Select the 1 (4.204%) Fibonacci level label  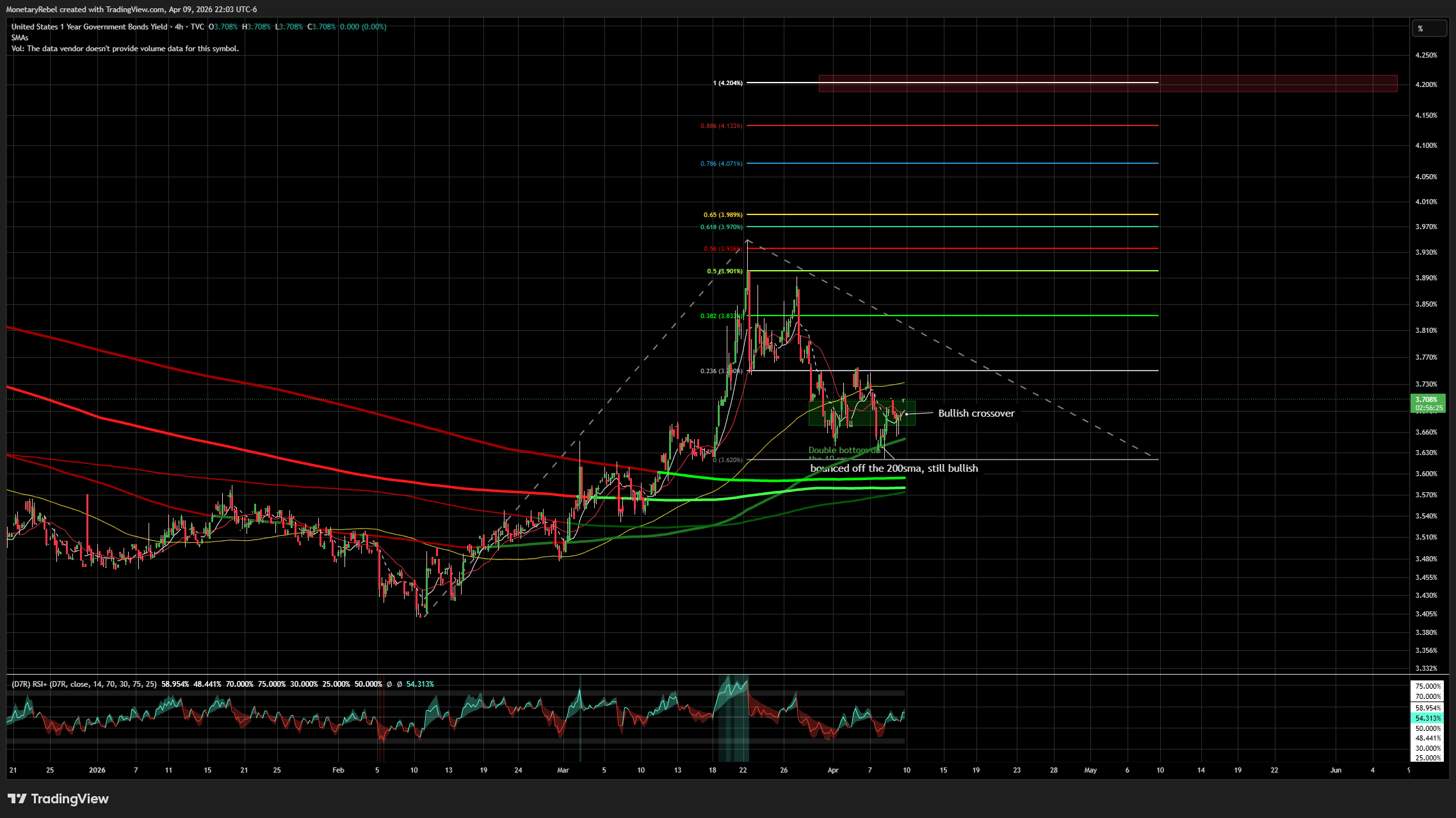[728, 83]
